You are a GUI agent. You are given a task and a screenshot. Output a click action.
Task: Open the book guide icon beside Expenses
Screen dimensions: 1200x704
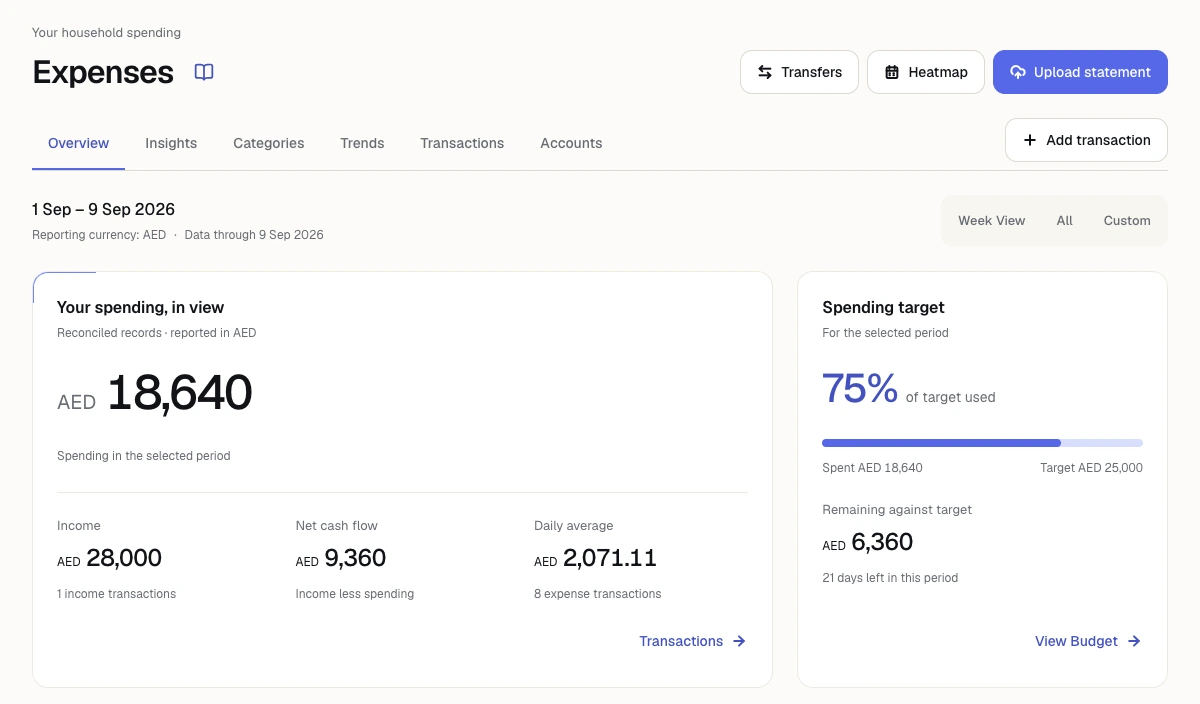coord(204,72)
